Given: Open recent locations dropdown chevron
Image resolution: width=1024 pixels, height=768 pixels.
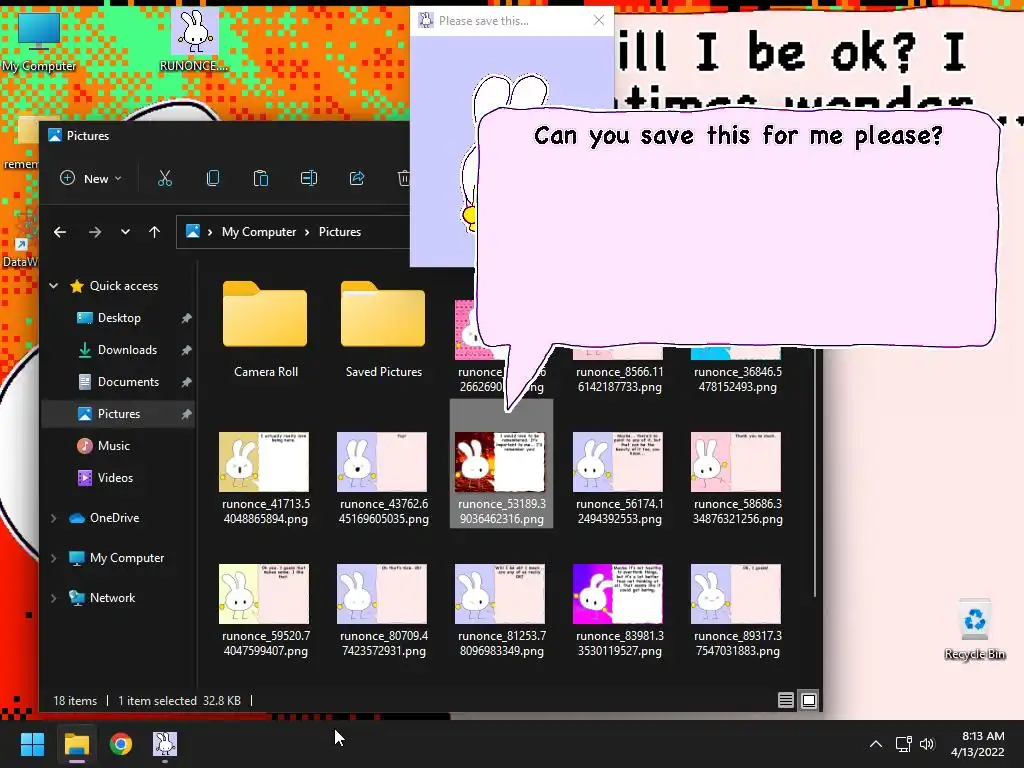Looking at the screenshot, I should pos(125,232).
